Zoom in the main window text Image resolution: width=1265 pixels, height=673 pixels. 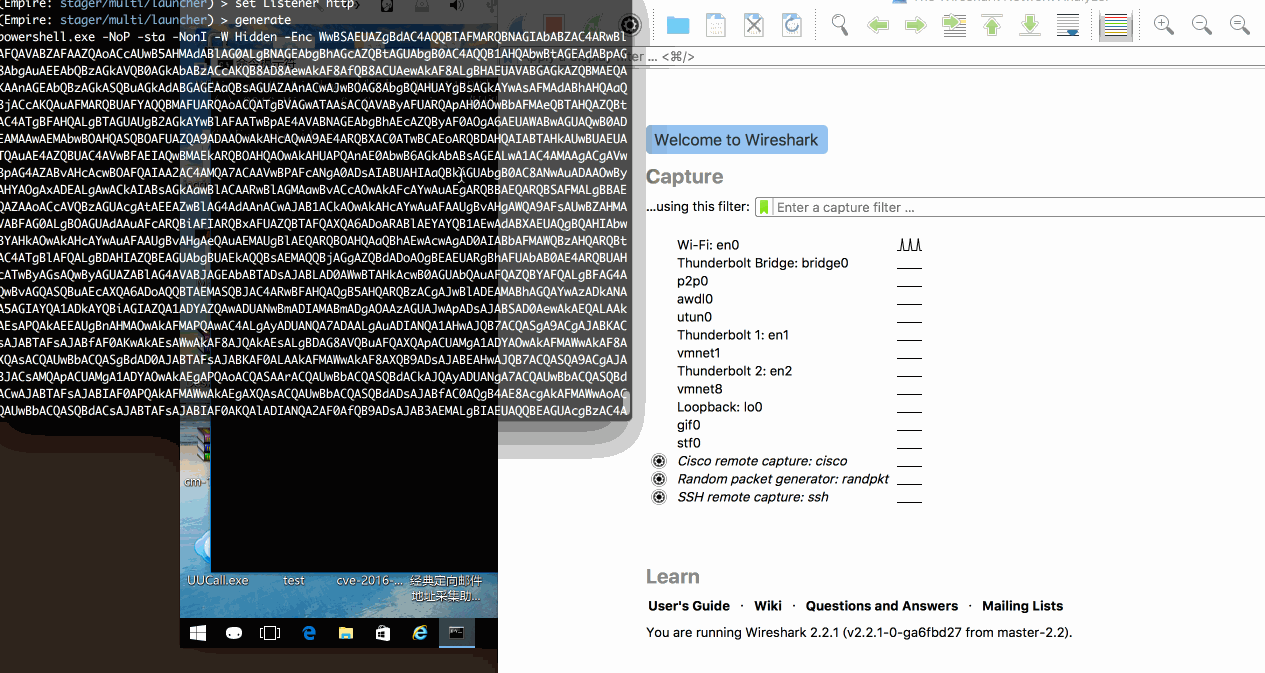coord(1164,25)
